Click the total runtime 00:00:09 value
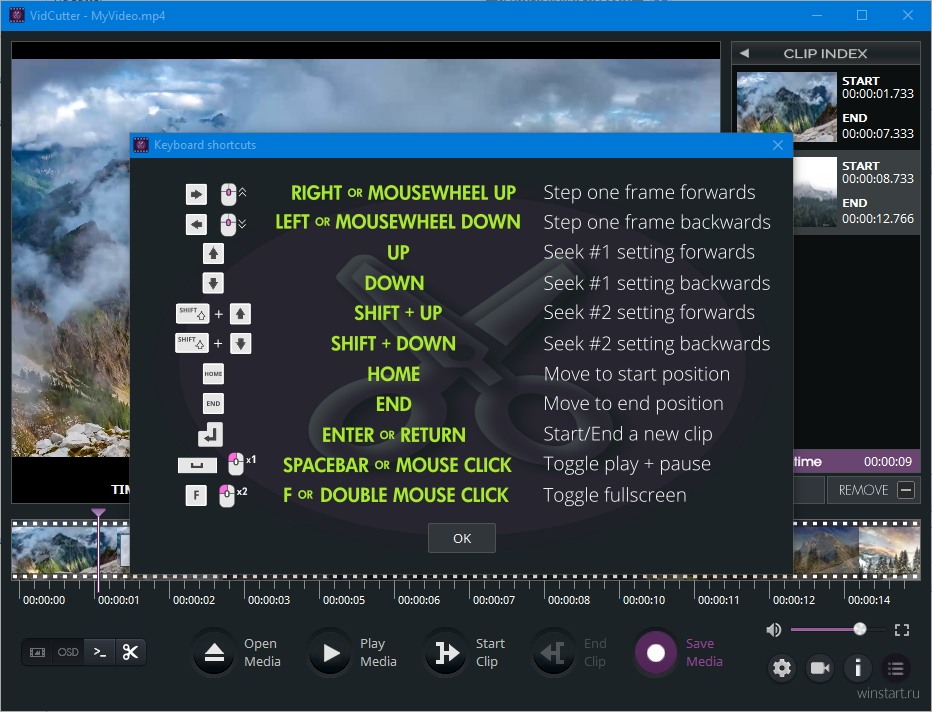This screenshot has width=932, height=712. tap(887, 462)
